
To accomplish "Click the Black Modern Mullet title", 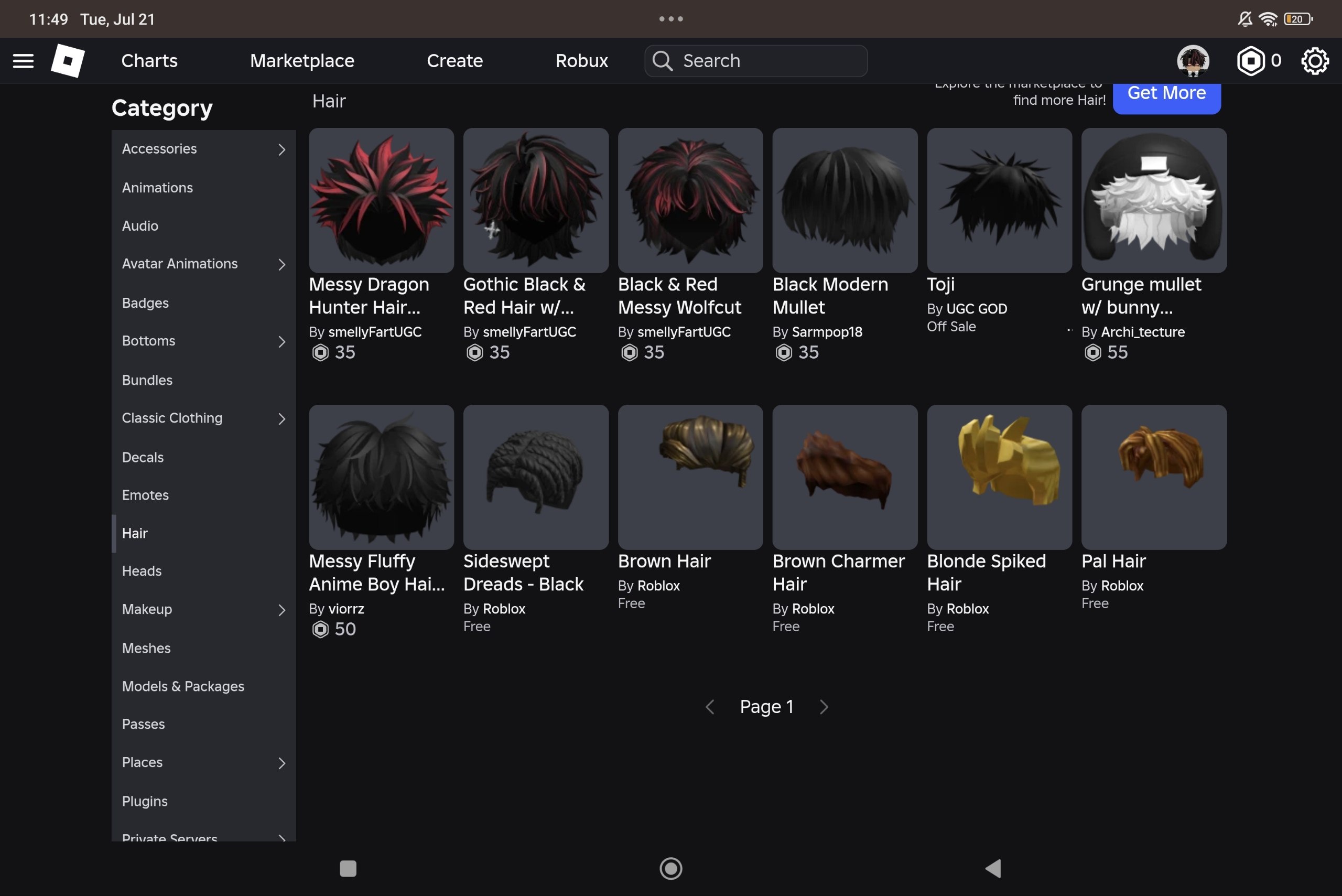I will [x=830, y=296].
